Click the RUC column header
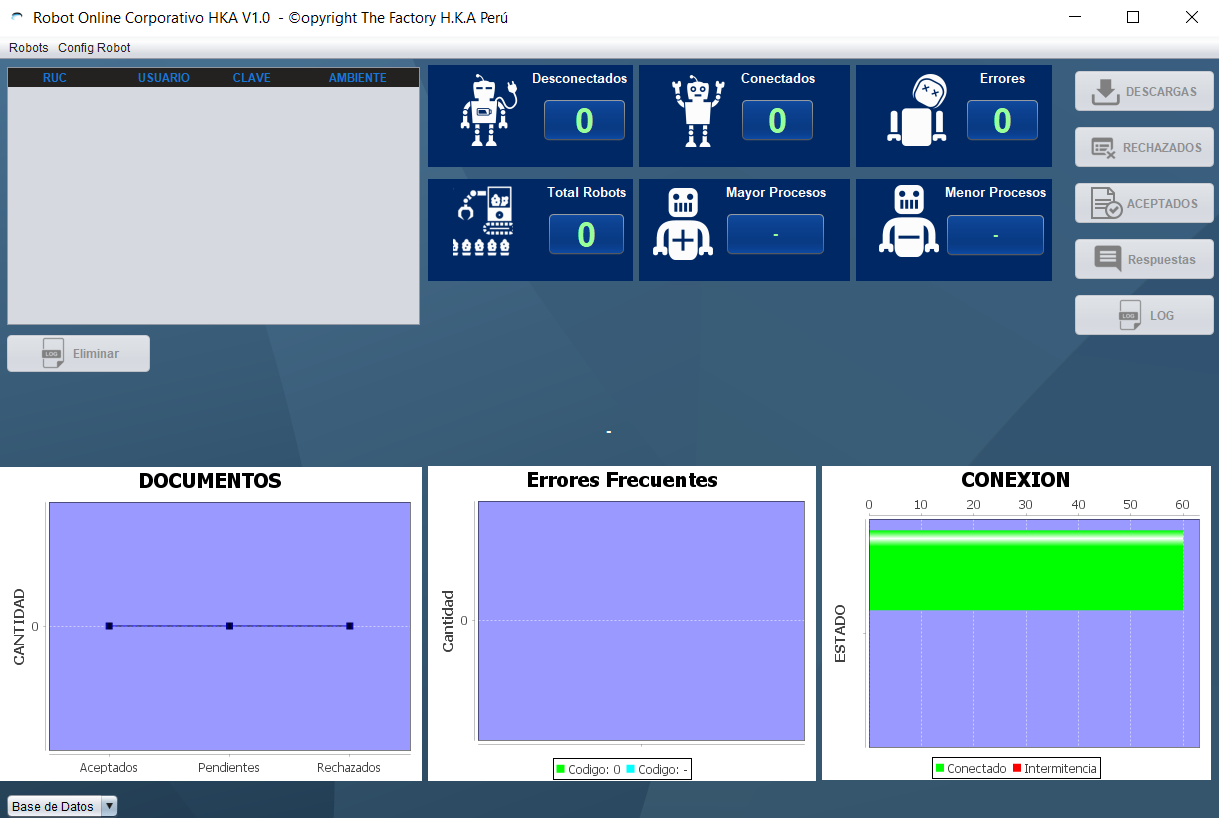Viewport: 1219px width, 818px height. (55, 78)
